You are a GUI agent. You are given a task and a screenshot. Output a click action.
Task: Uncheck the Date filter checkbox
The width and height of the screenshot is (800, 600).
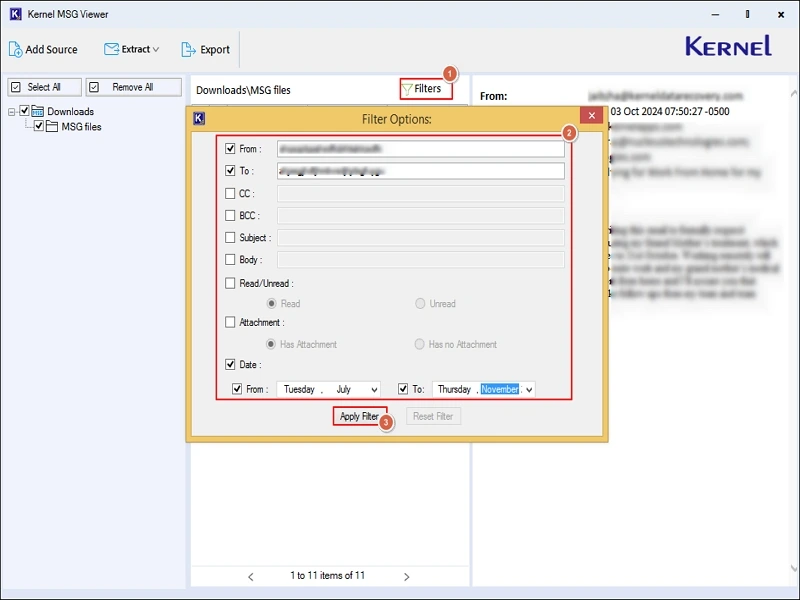tap(230, 365)
